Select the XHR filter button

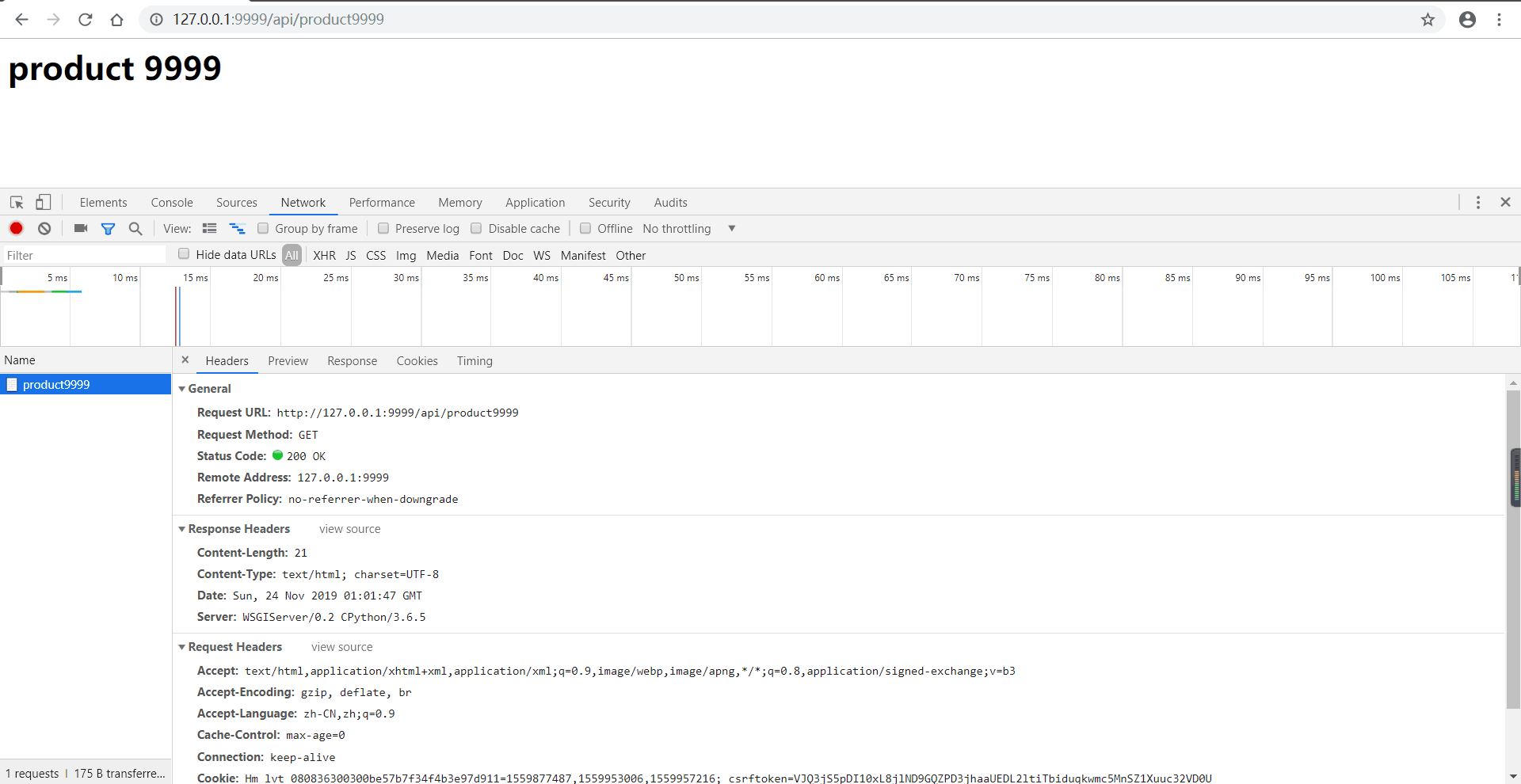[325, 255]
